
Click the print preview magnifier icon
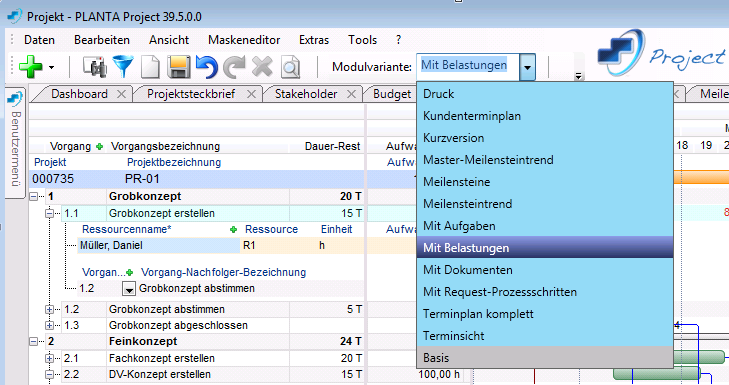(x=290, y=67)
